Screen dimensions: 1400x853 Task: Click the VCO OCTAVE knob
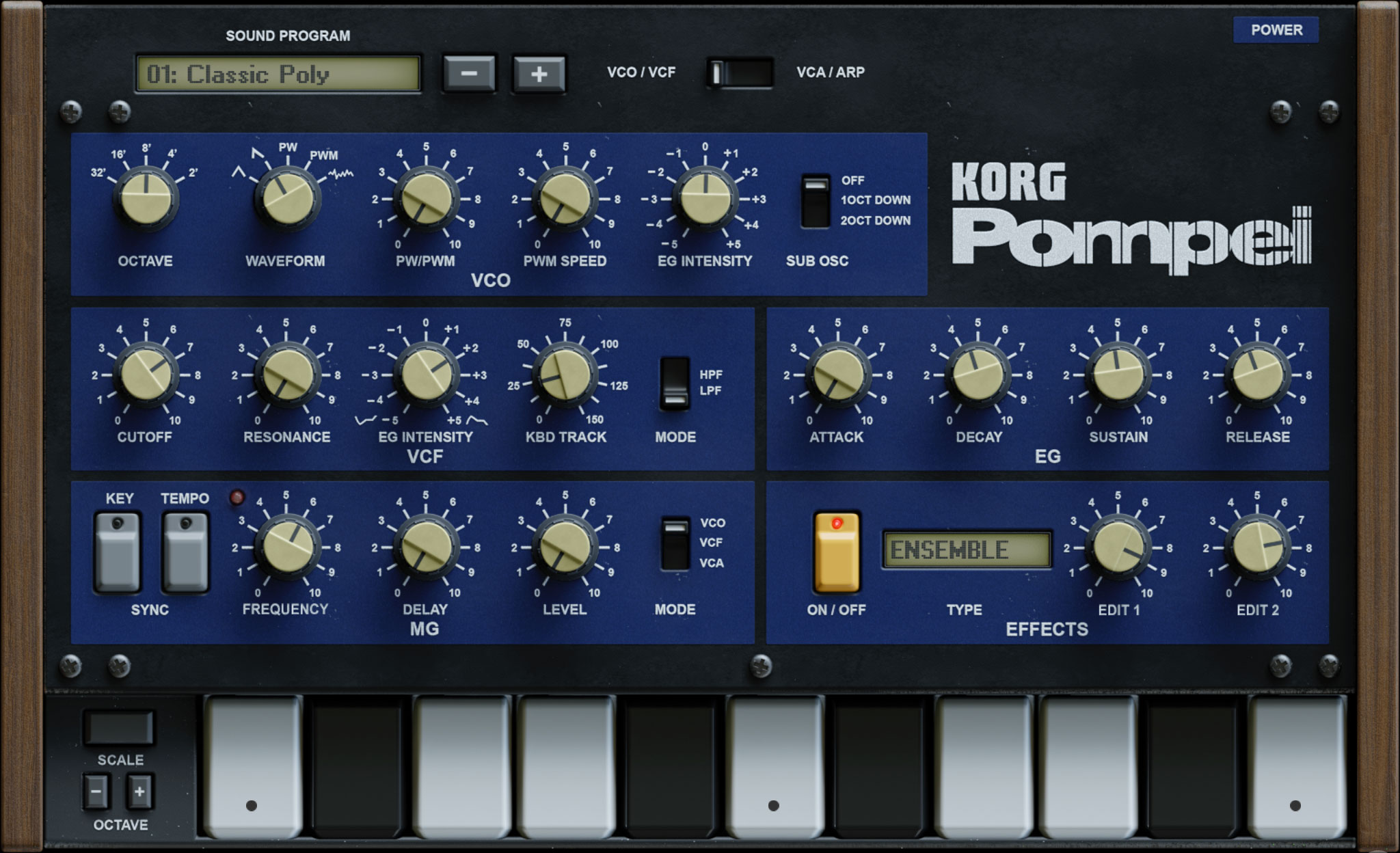(x=146, y=199)
